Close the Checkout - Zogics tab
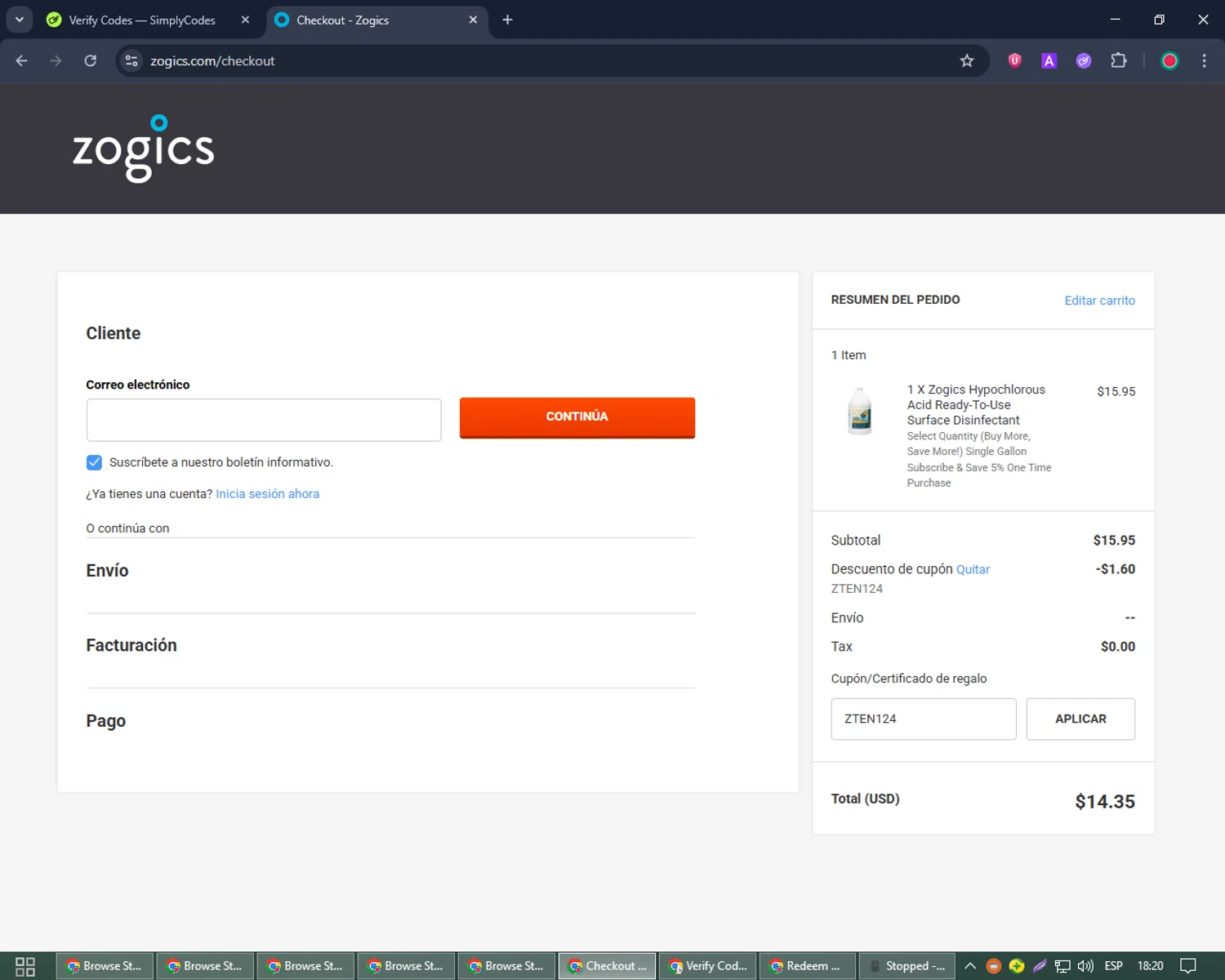The width and height of the screenshot is (1225, 980). click(473, 20)
